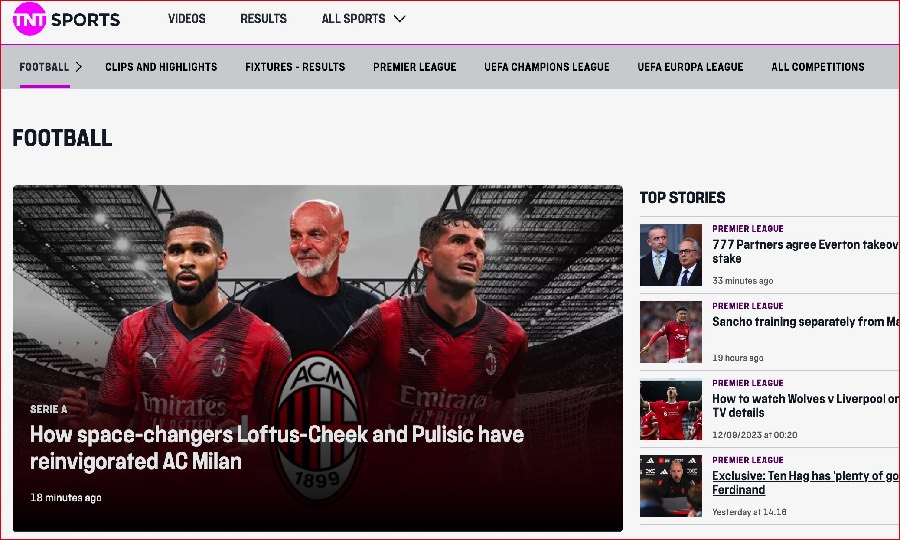Switch to the Premier League tab
The height and width of the screenshot is (540, 900).
(414, 67)
